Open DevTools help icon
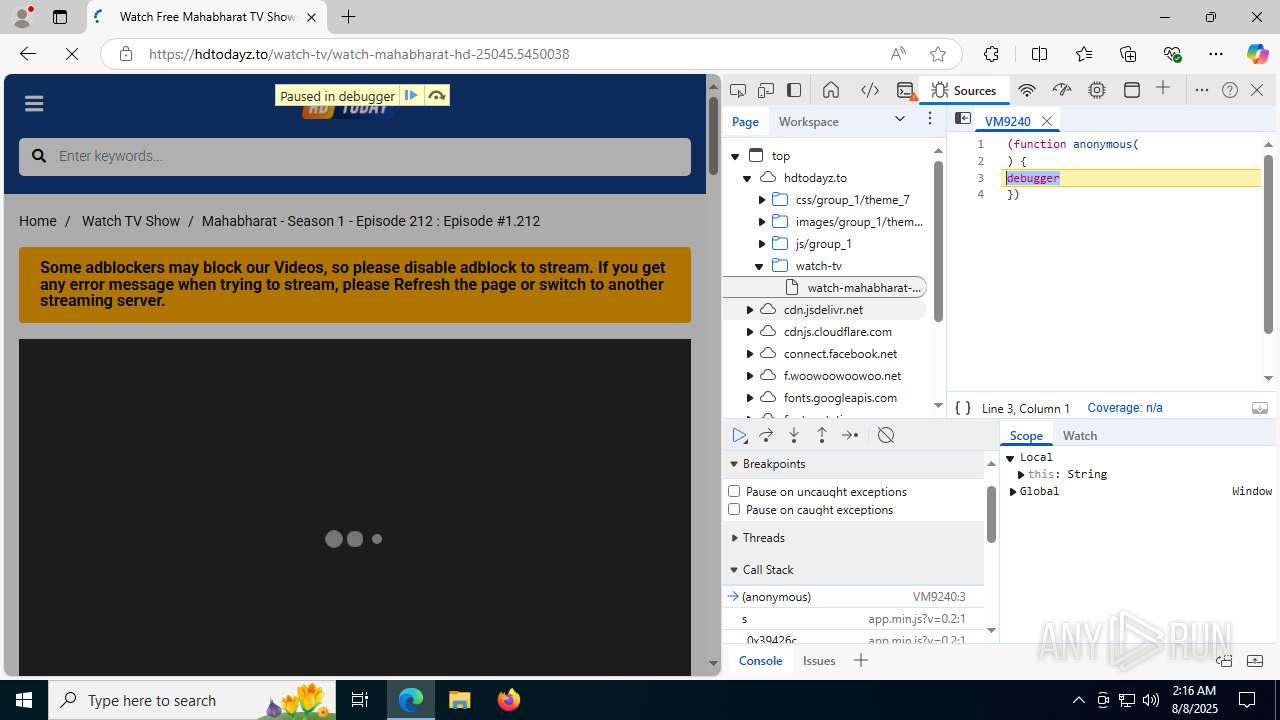1280x720 pixels. (1230, 90)
